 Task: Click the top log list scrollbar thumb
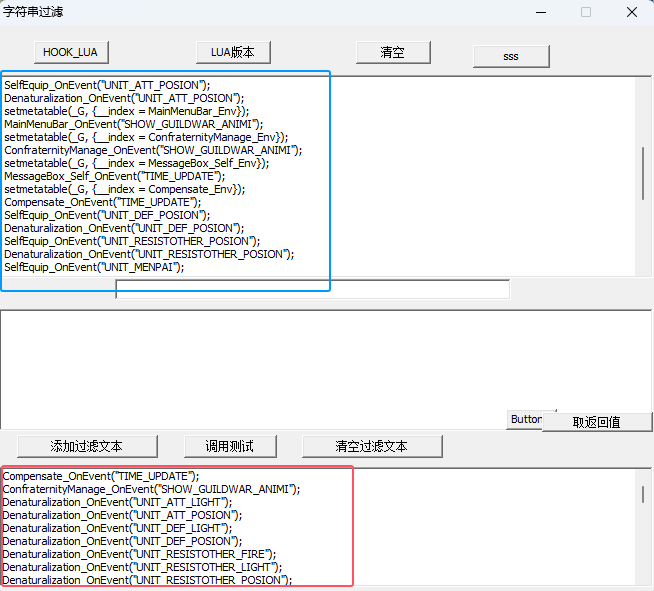click(x=643, y=173)
